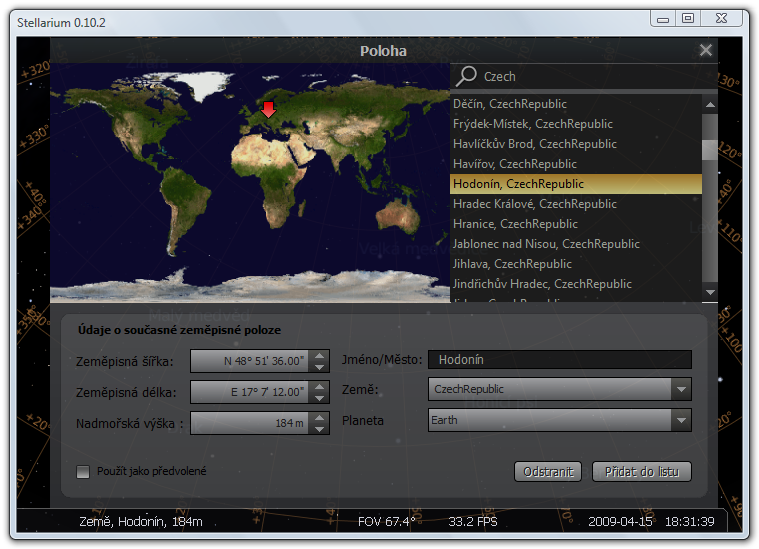Decrease longitude with down stepper arrow

[319, 398]
